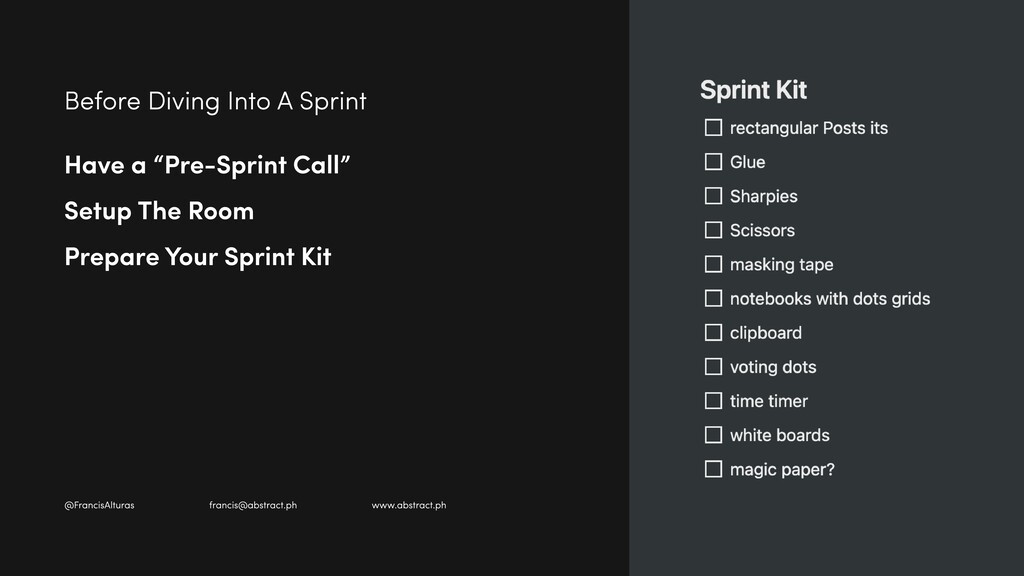Screen dimensions: 1024x576
Task: Tick the clipboard checkbox
Action: click(x=713, y=332)
